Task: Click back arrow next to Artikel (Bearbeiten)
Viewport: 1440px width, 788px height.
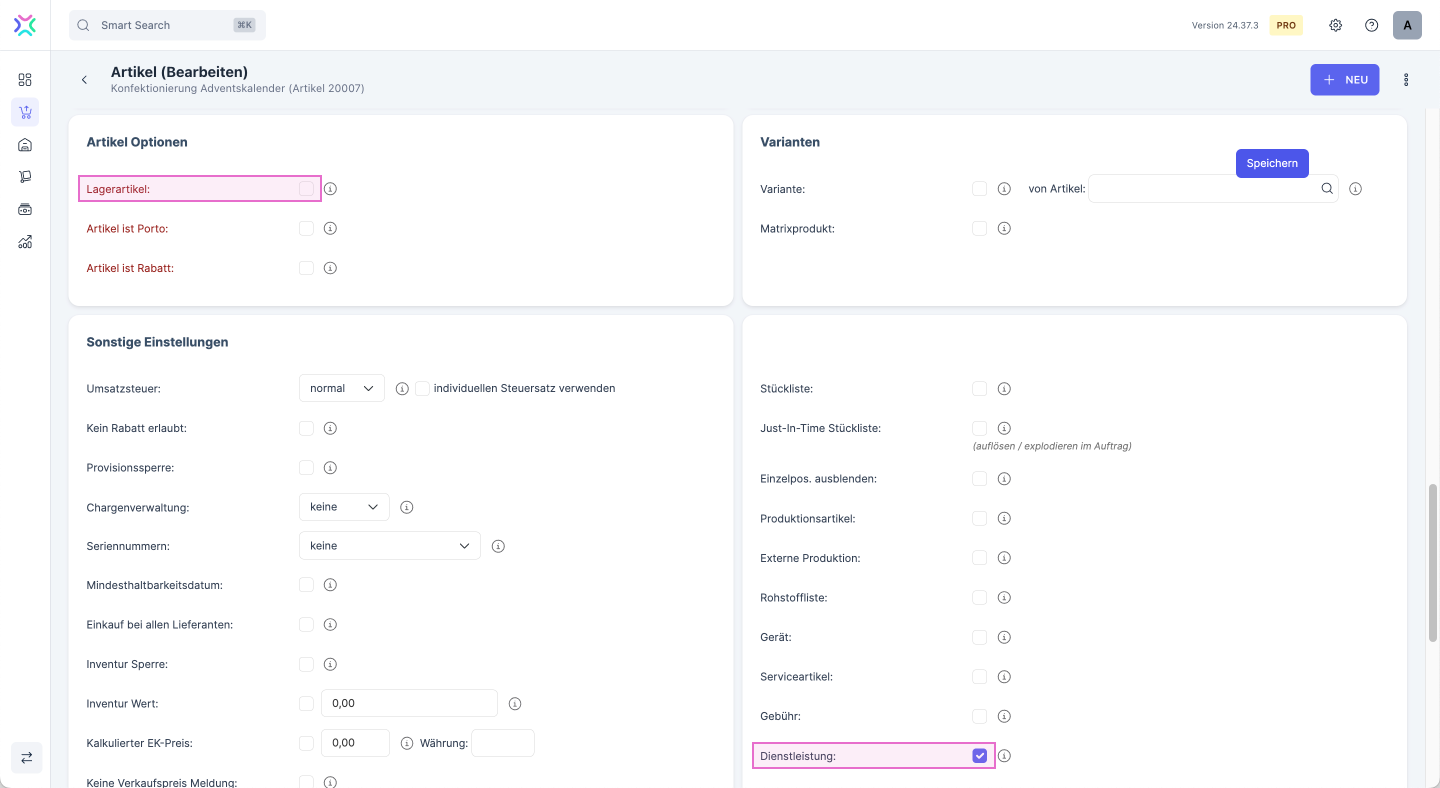Action: coord(84,80)
